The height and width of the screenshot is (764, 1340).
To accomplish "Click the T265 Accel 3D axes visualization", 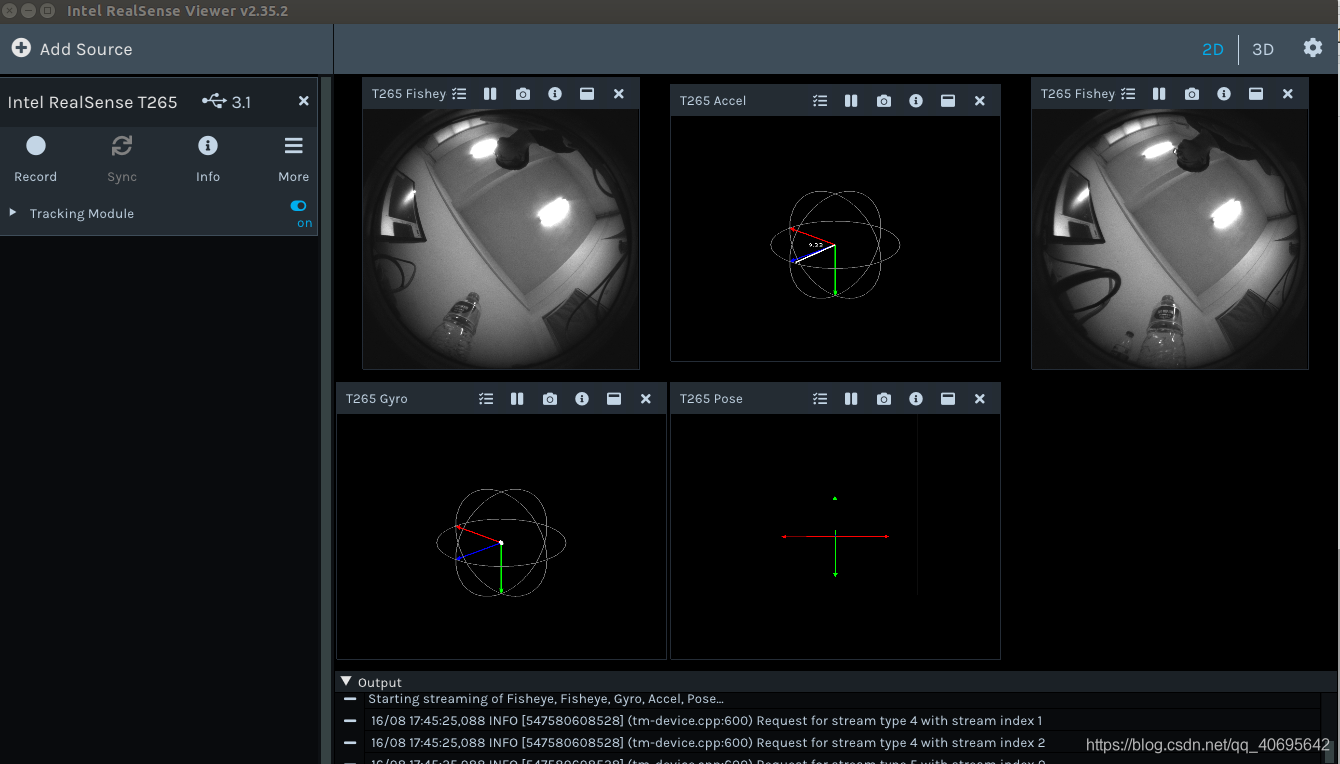I will tap(835, 244).
